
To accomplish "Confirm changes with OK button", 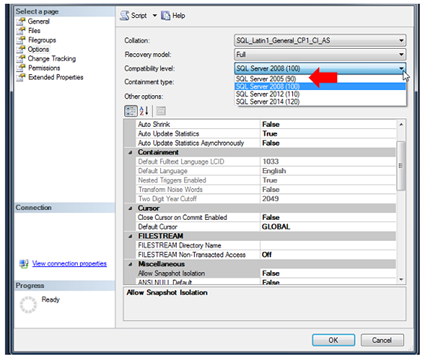I will click(333, 340).
